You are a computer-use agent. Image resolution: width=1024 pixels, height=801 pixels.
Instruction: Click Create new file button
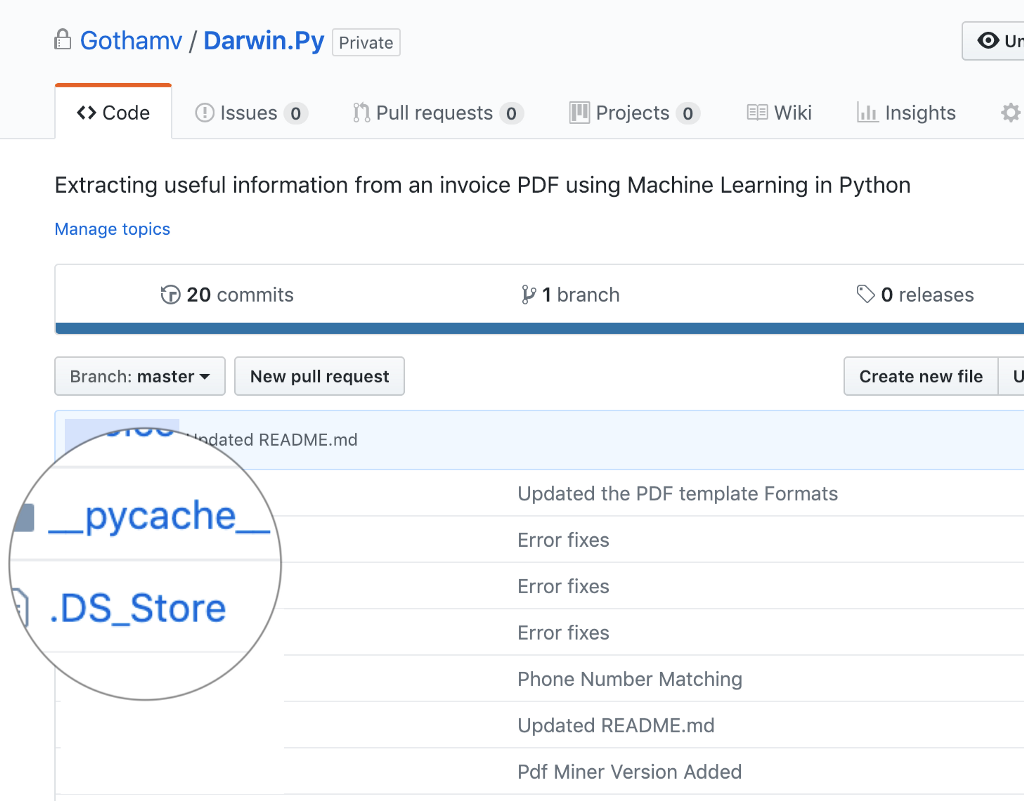click(921, 376)
